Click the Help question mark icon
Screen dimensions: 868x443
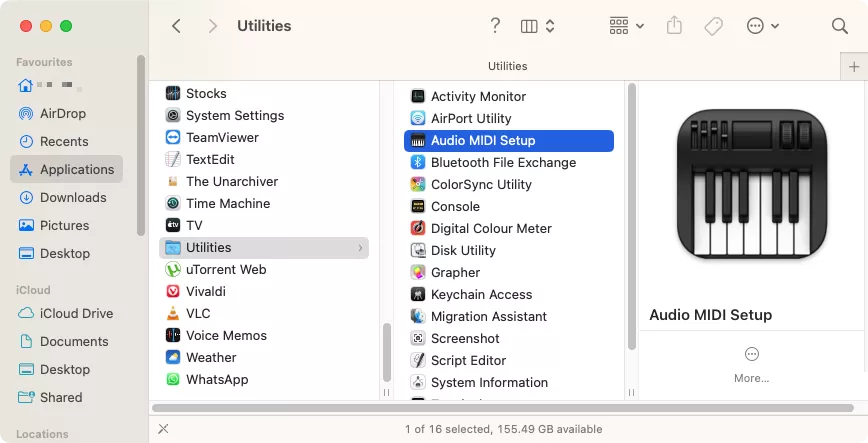[x=495, y=26]
